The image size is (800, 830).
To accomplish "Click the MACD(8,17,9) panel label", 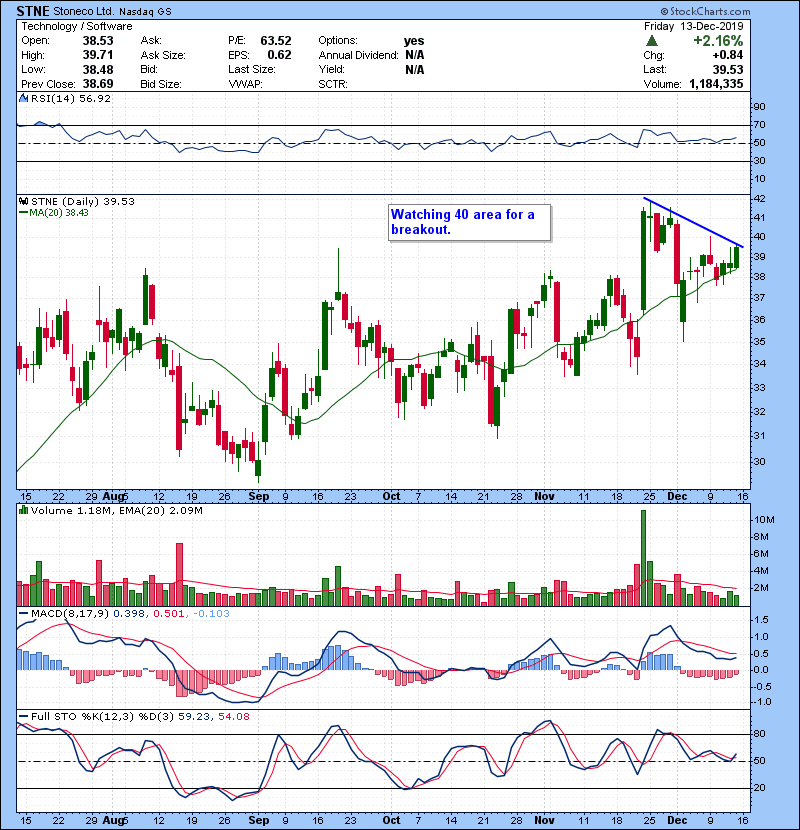I will pyautogui.click(x=70, y=614).
